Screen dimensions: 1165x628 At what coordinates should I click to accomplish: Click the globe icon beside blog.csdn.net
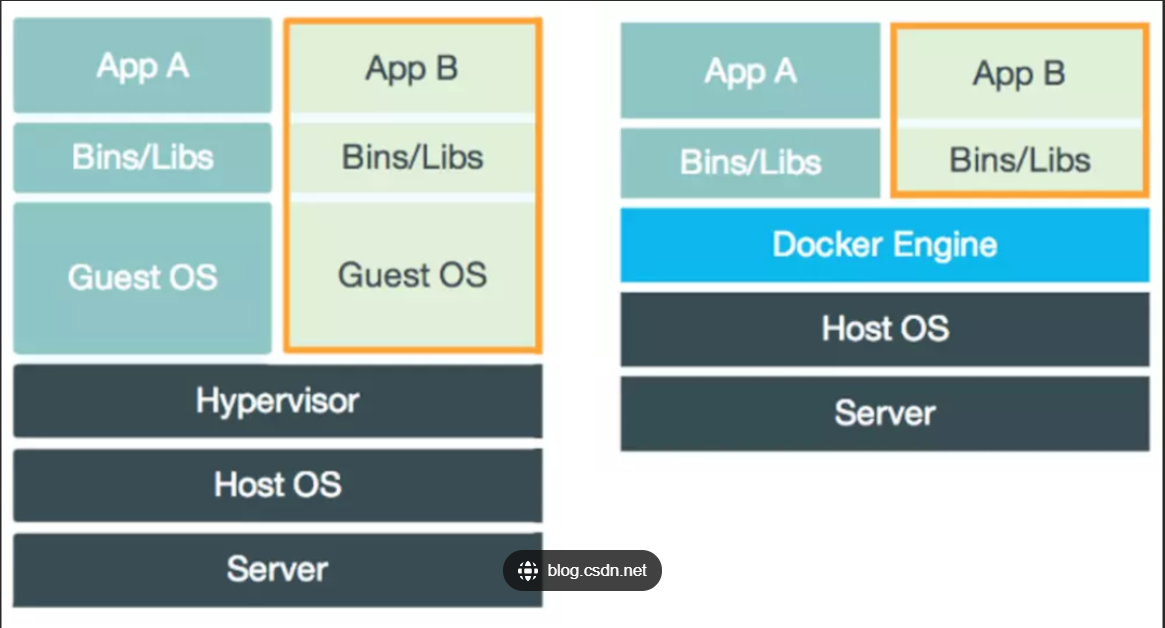(528, 571)
